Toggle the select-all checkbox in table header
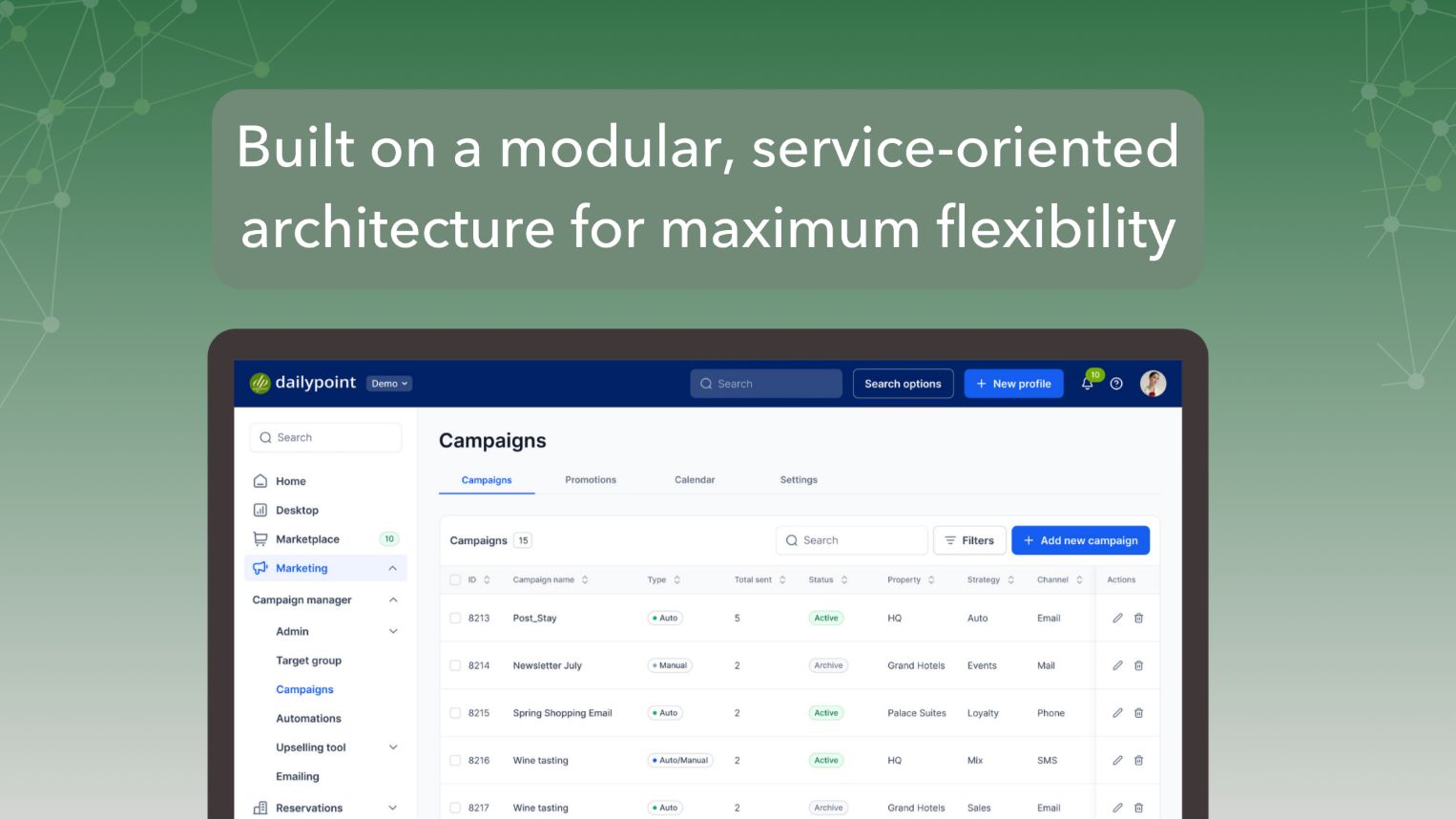This screenshot has width=1456, height=819. click(455, 579)
